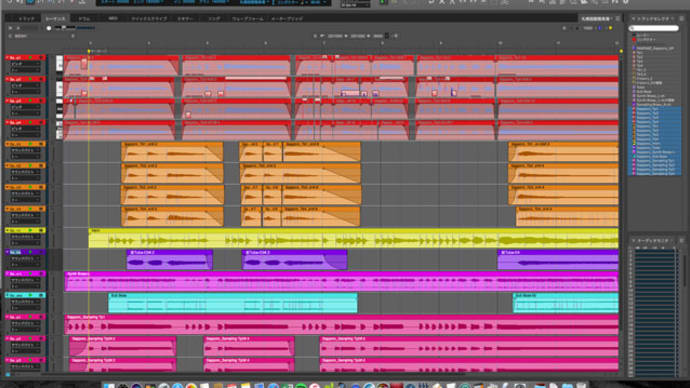
Task: Select the long yellow audio clip
Action: point(353,238)
